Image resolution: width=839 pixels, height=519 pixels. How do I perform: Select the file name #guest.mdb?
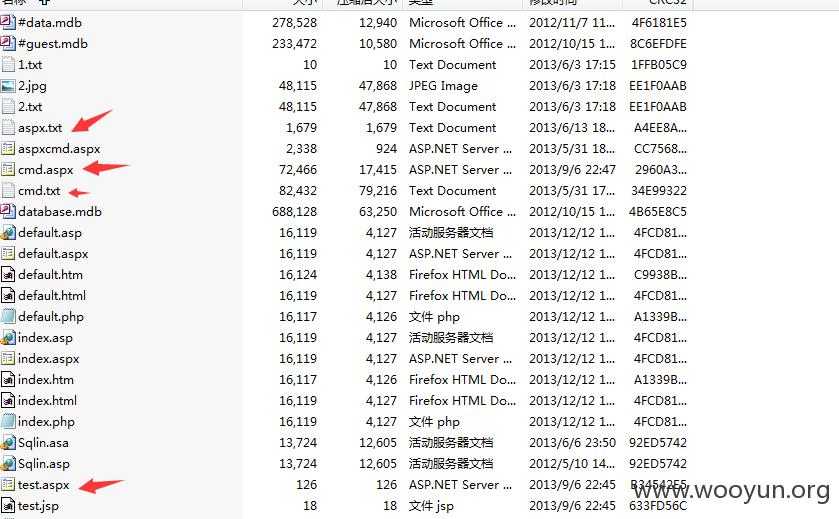pyautogui.click(x=53, y=44)
